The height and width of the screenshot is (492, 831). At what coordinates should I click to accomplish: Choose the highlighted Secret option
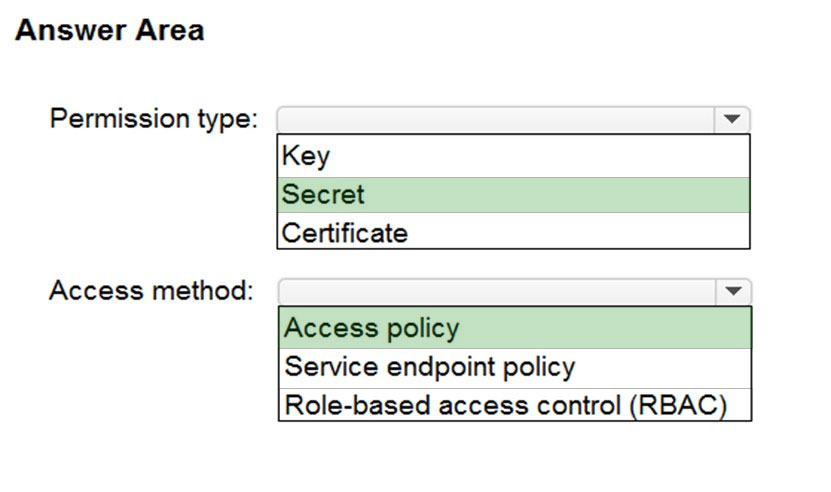point(513,195)
